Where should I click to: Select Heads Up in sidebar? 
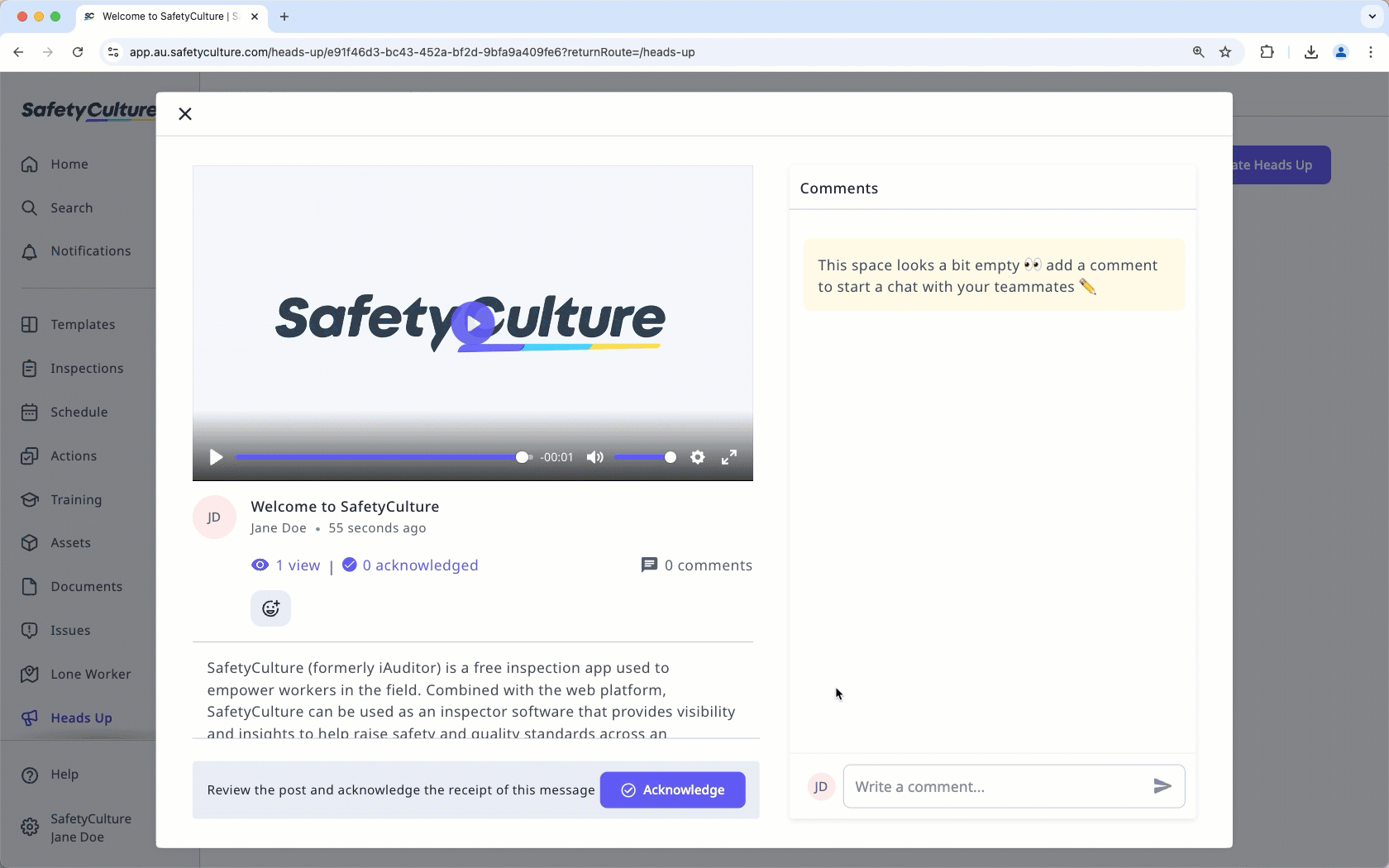[x=67, y=718]
